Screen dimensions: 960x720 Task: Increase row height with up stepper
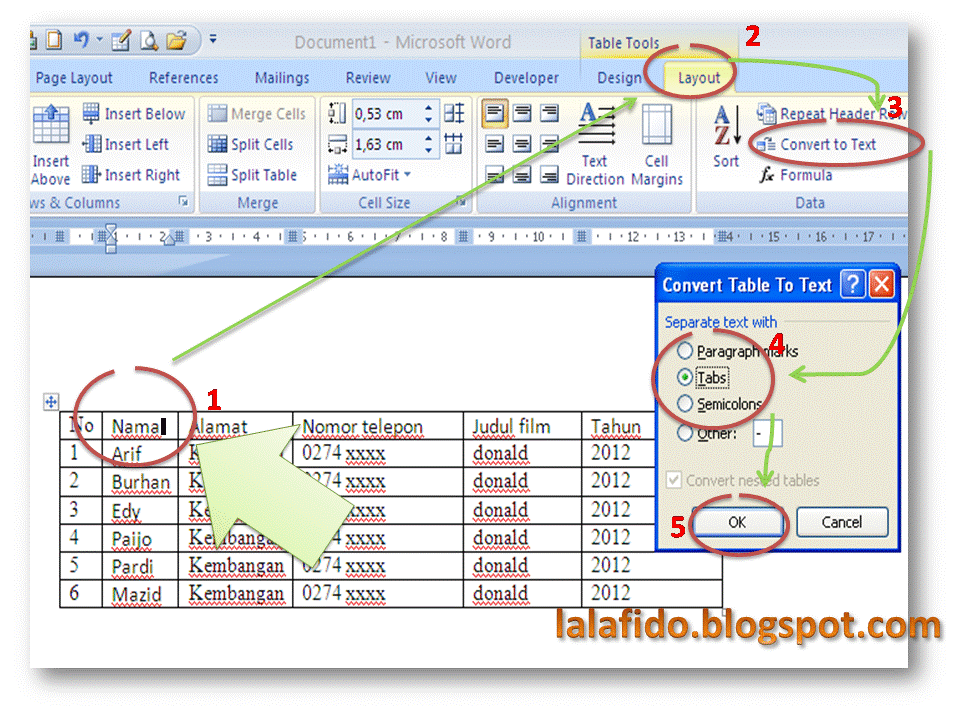tap(429, 108)
